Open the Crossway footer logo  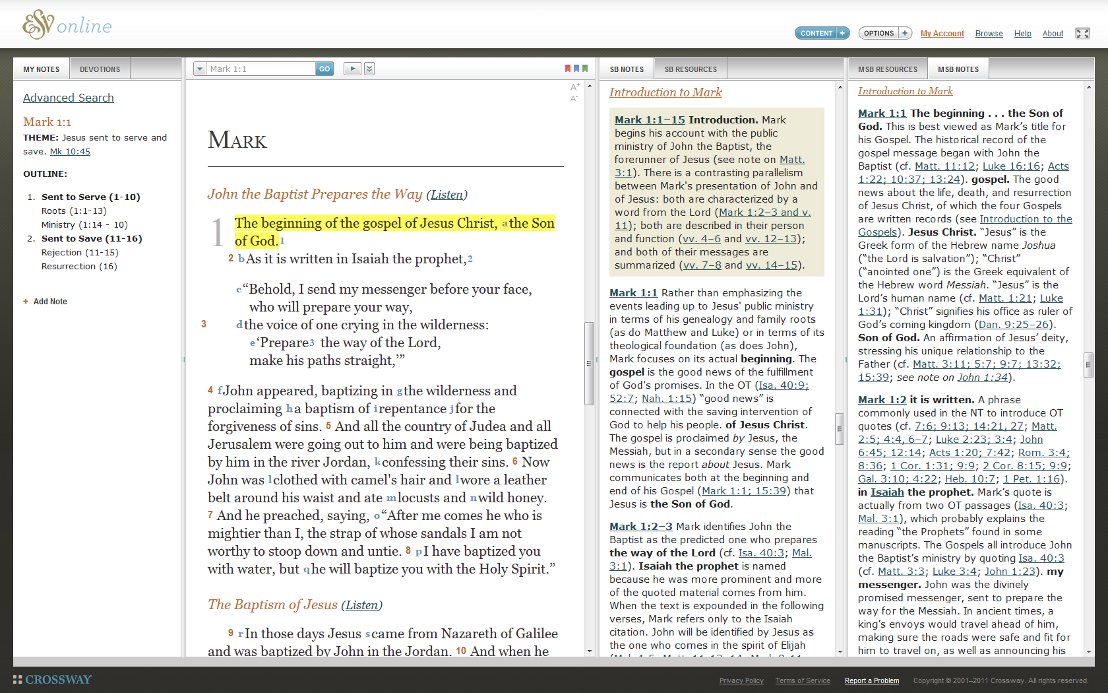(x=52, y=680)
